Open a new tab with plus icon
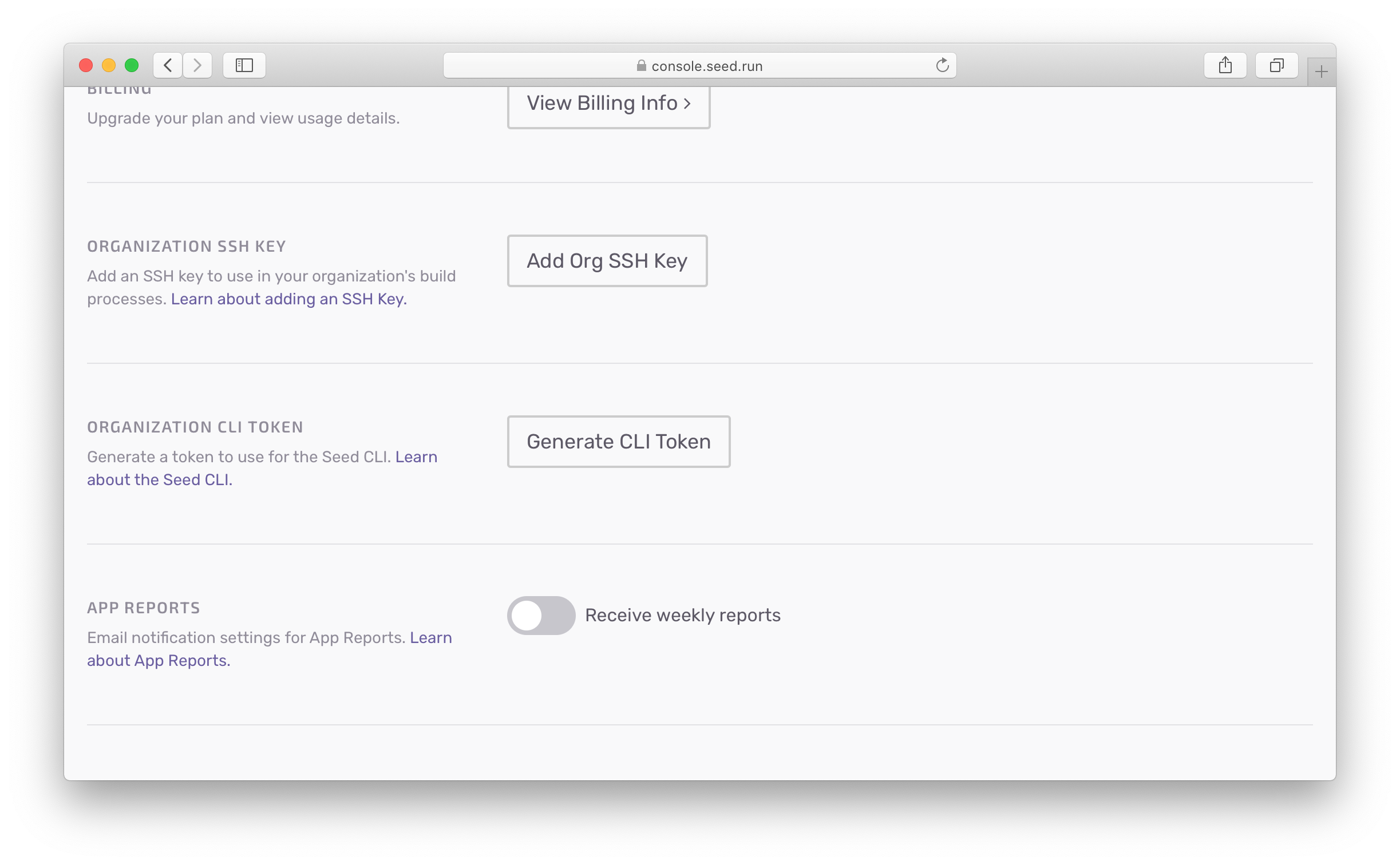The width and height of the screenshot is (1400, 865). click(x=1321, y=72)
